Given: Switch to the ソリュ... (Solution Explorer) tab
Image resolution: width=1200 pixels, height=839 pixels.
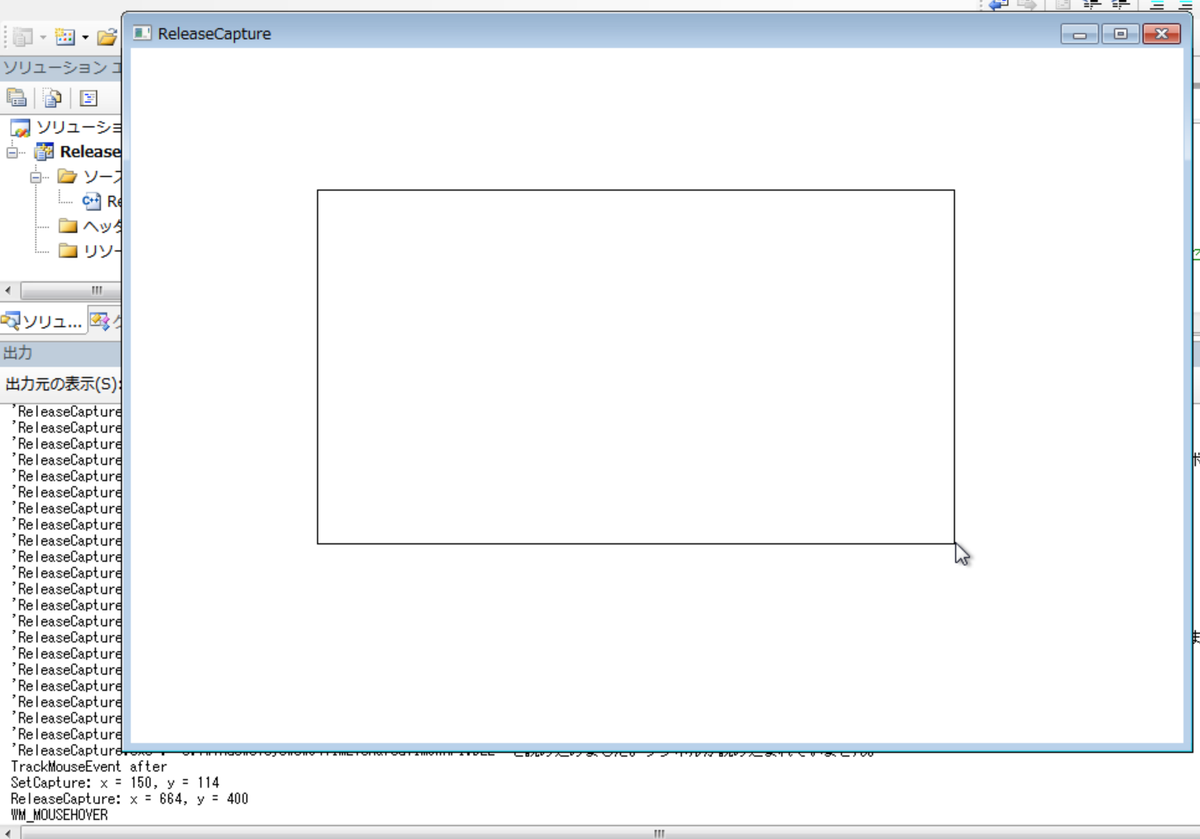Looking at the screenshot, I should pos(43,321).
